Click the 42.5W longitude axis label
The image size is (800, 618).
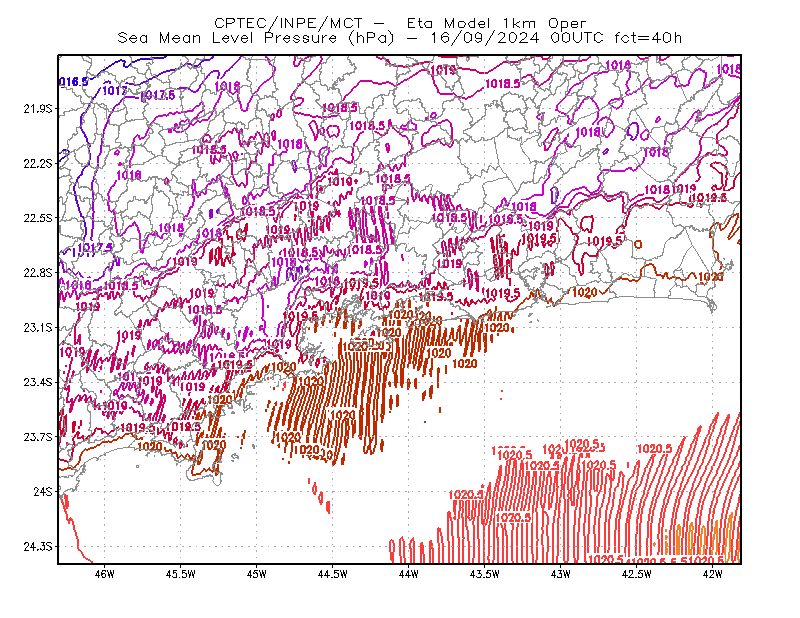click(x=637, y=574)
